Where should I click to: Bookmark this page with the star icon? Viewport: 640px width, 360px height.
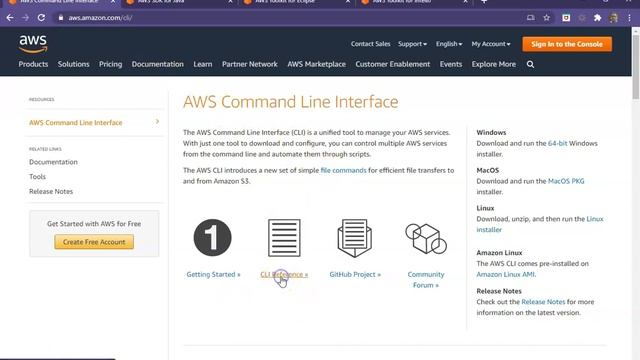pyautogui.click(x=547, y=18)
